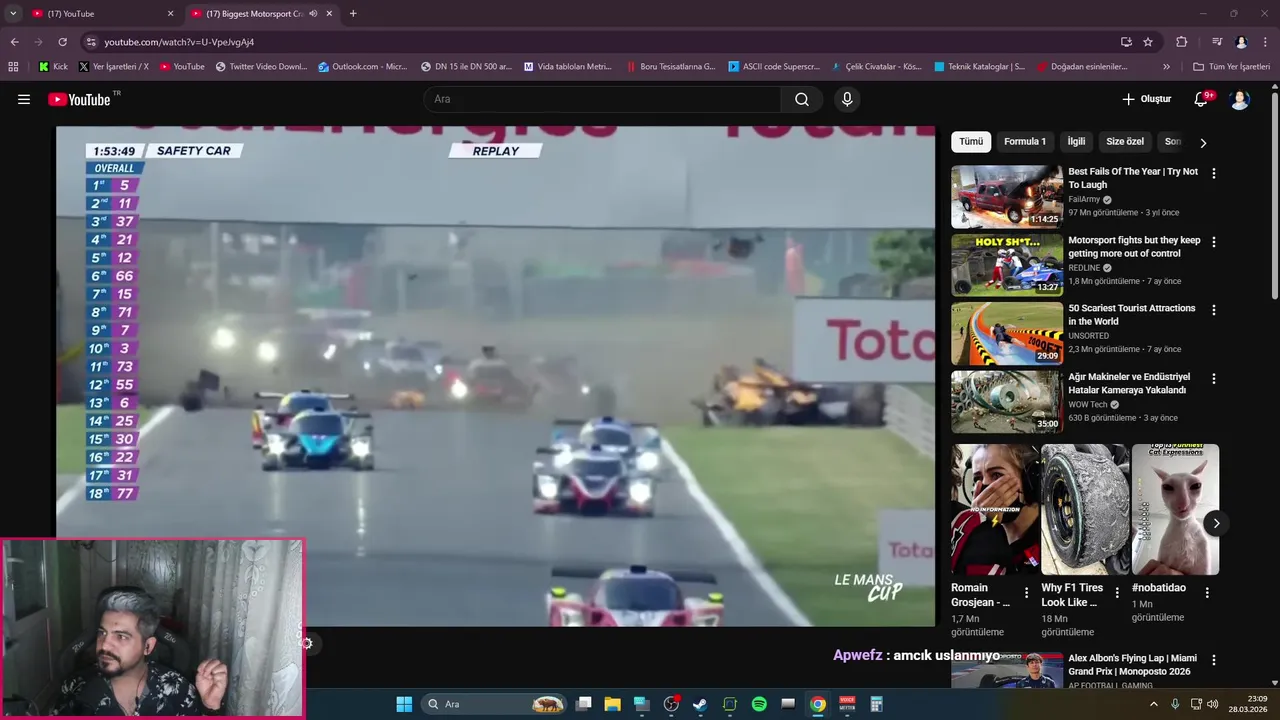The height and width of the screenshot is (720, 1280).
Task: Open Motorsport fights video title
Action: pyautogui.click(x=1134, y=247)
